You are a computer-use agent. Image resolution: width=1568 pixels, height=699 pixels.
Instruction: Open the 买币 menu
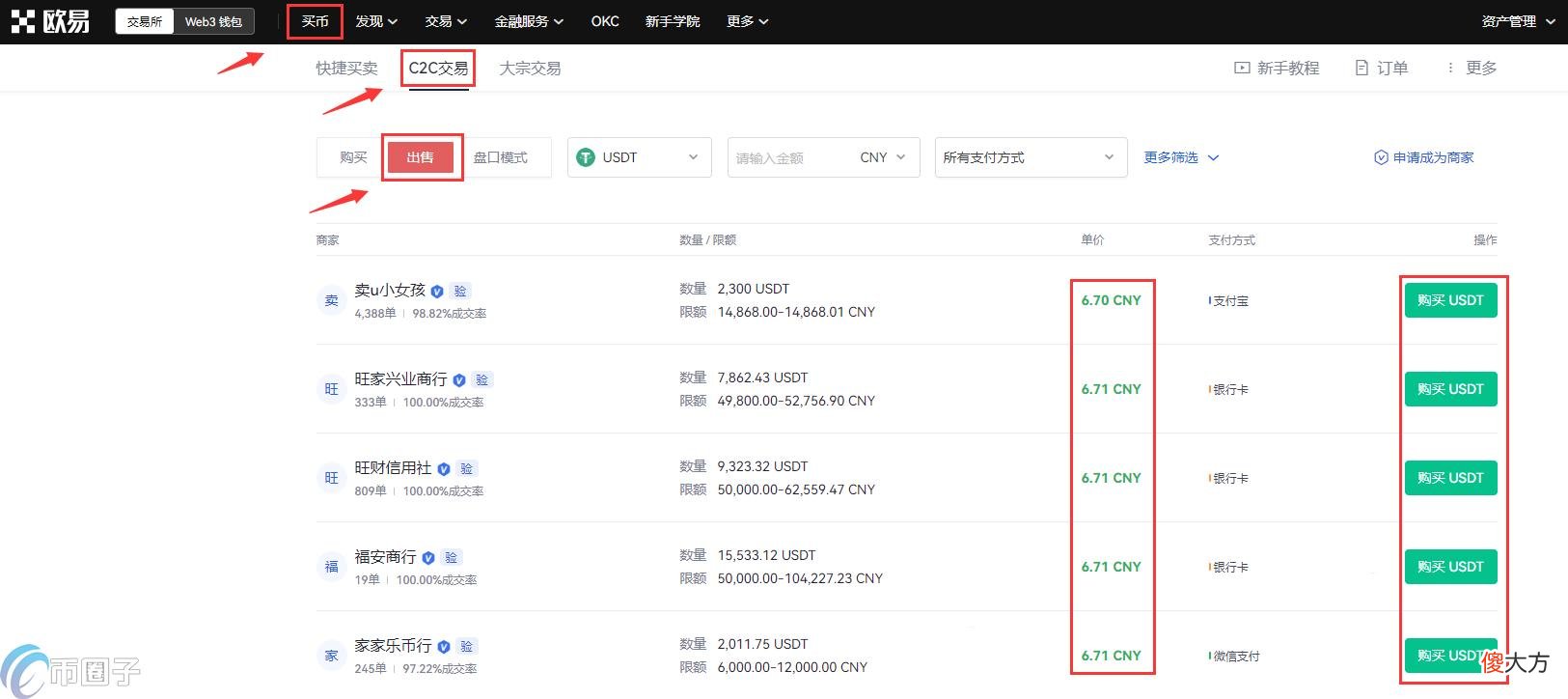[315, 21]
